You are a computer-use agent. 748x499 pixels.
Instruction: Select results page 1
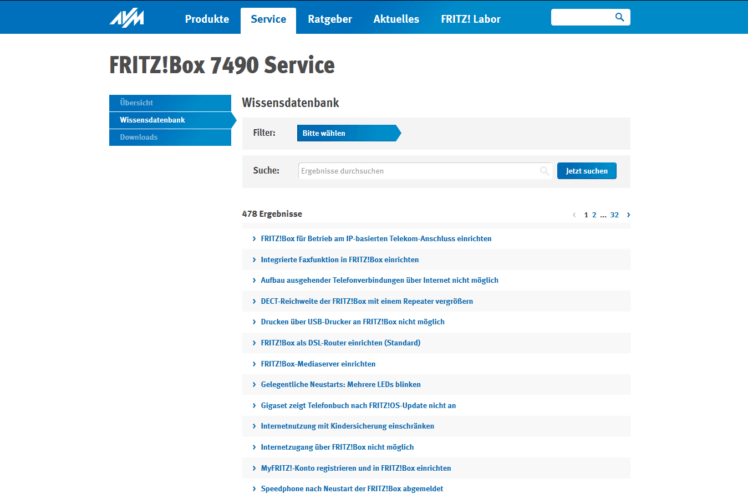pos(586,215)
